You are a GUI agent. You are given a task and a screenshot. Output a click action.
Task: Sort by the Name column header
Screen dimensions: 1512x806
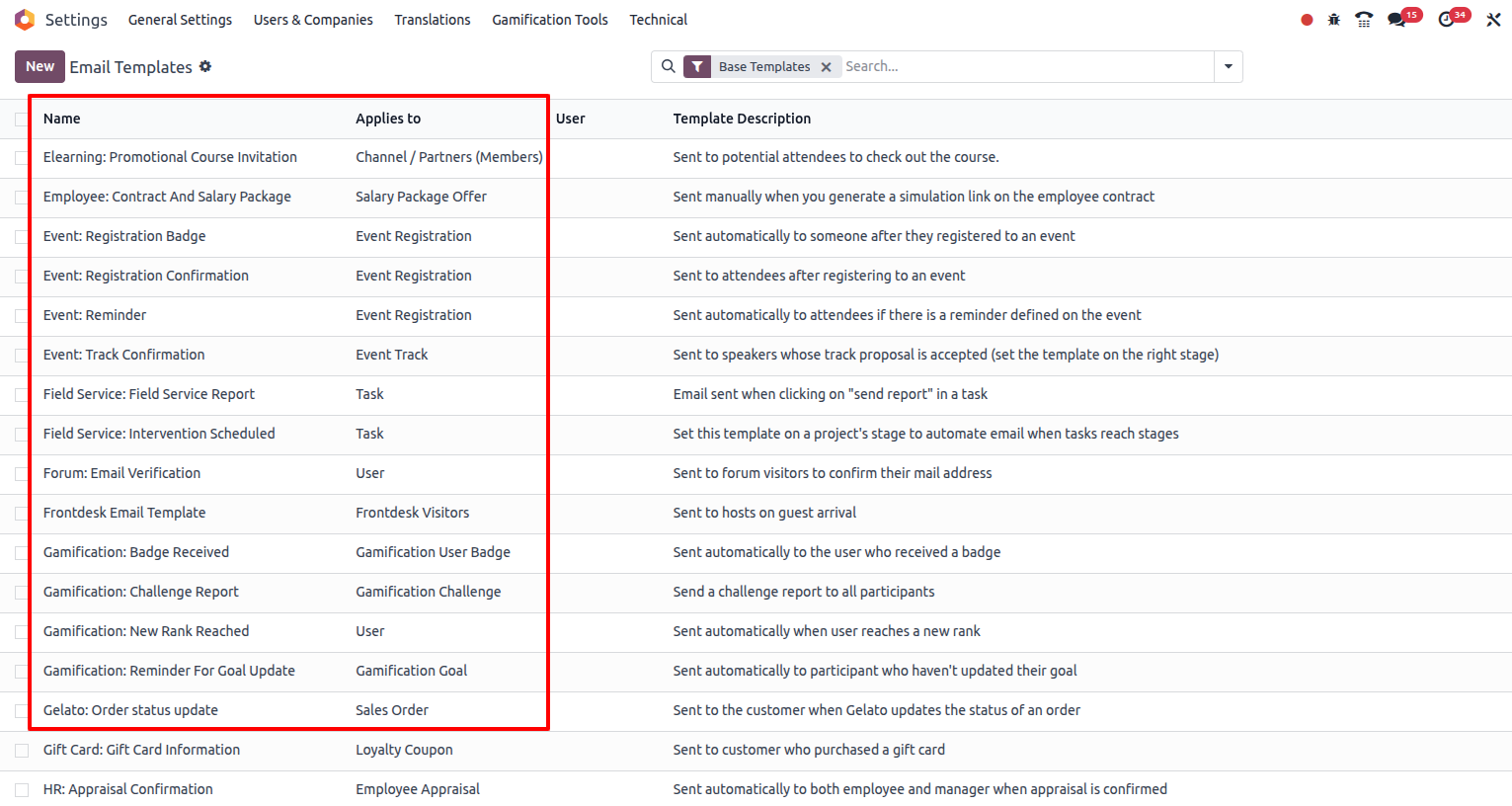61,119
